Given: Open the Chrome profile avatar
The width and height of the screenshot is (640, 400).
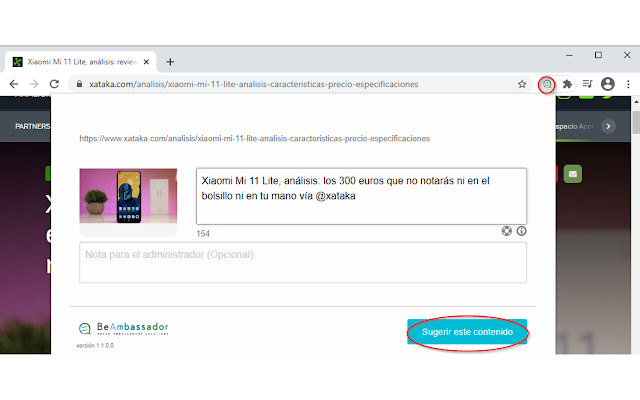Looking at the screenshot, I should [x=608, y=84].
